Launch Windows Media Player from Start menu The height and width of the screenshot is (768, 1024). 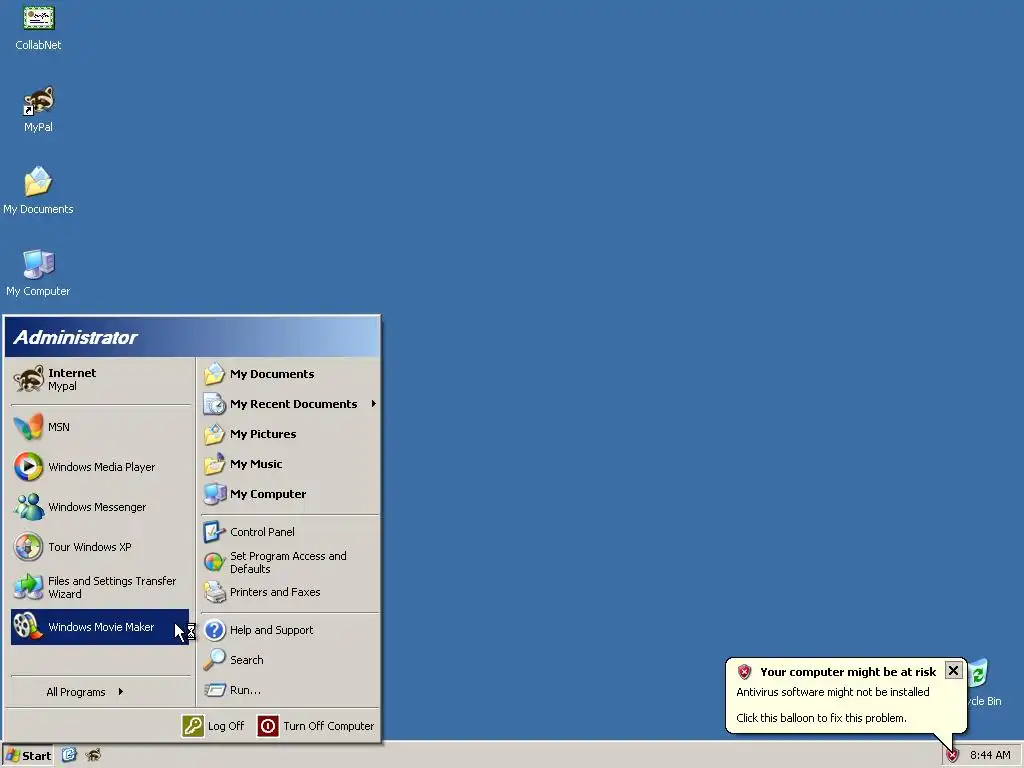coord(100,467)
